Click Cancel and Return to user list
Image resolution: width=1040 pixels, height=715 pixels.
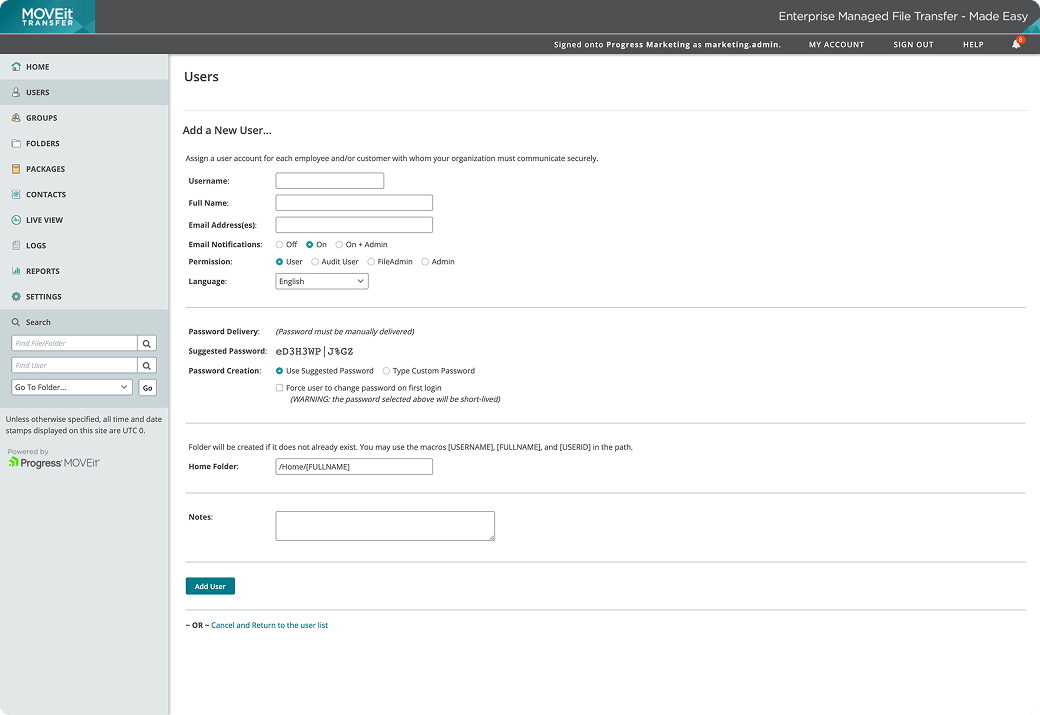click(269, 625)
